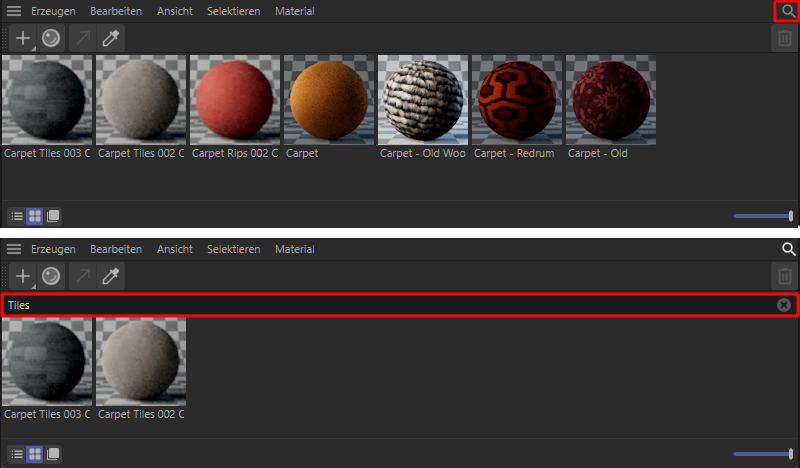Select Carpet - Old Woo material thumbnail
Image resolution: width=800 pixels, height=468 pixels.
(422, 100)
